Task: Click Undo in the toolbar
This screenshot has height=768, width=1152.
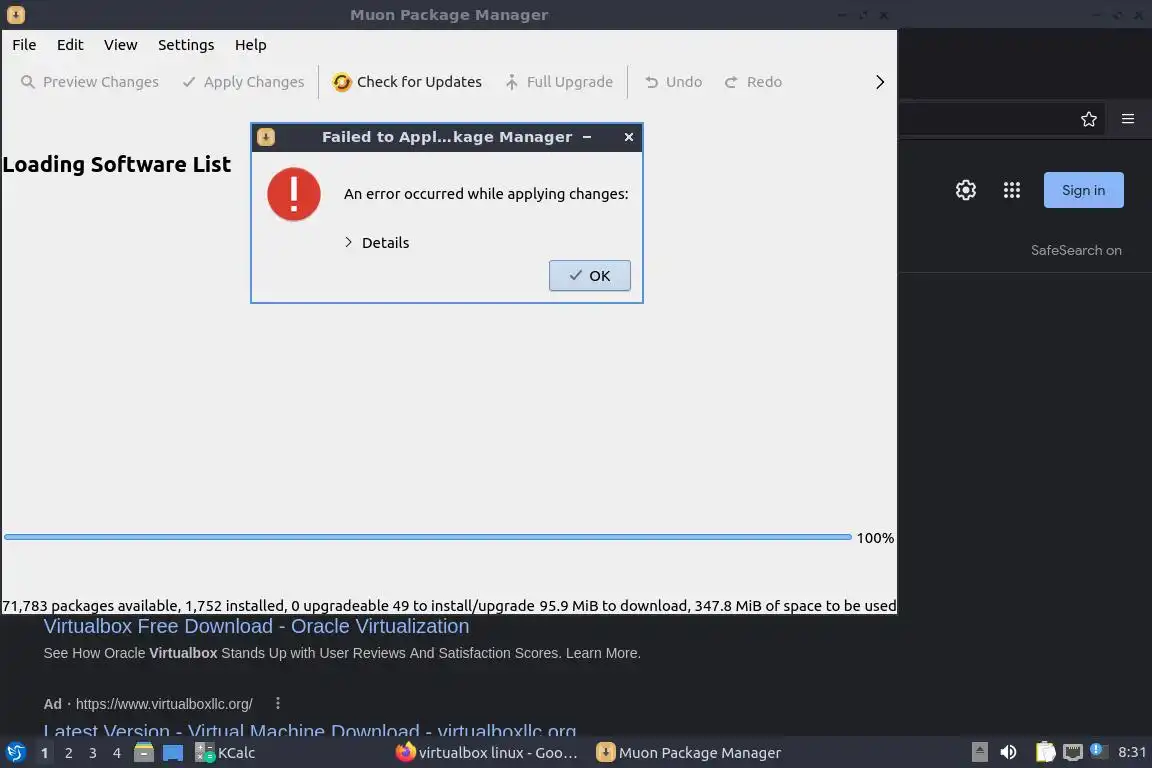Action: [x=674, y=82]
